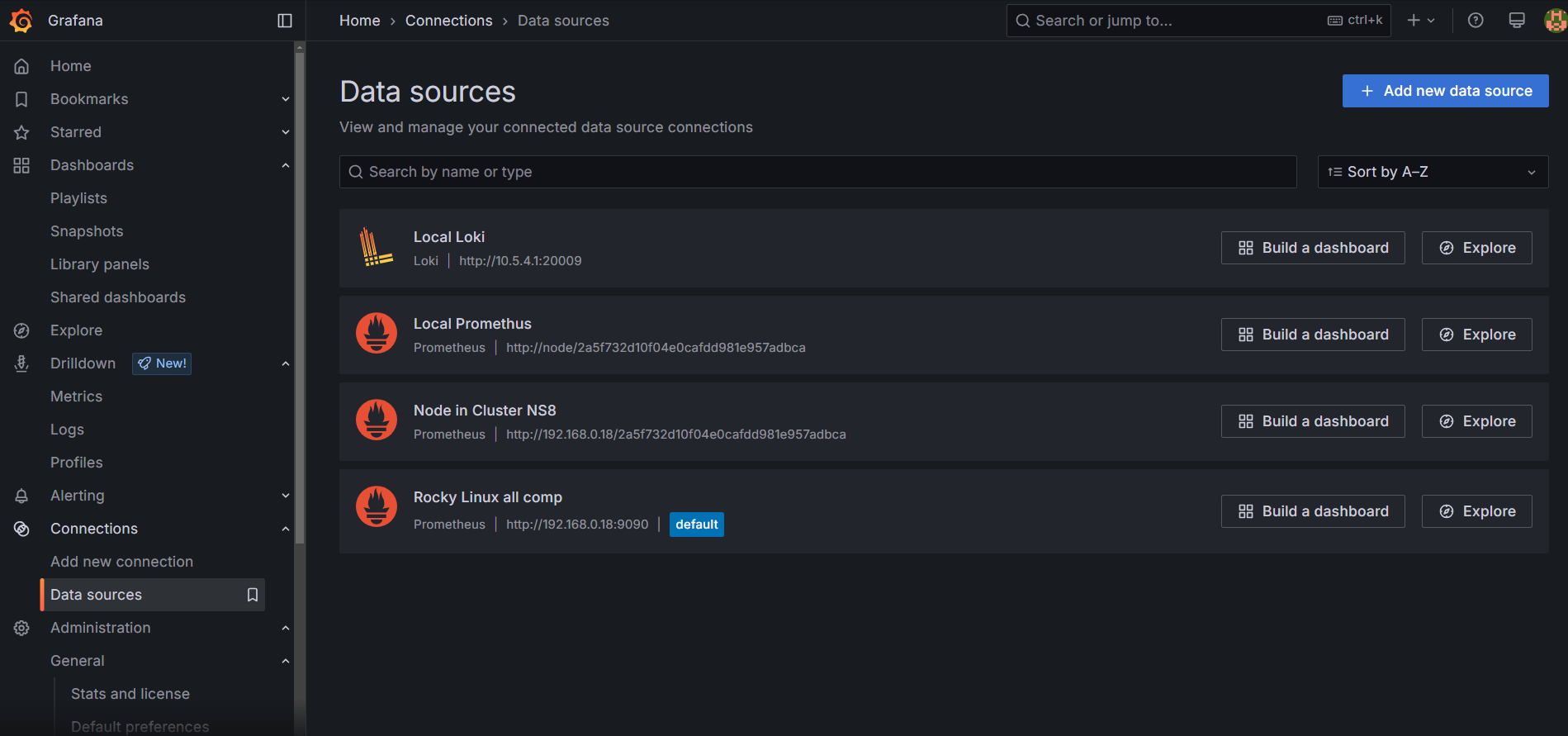1568x736 pixels.
Task: Build a dashboard for Local Loki
Action: (1313, 248)
